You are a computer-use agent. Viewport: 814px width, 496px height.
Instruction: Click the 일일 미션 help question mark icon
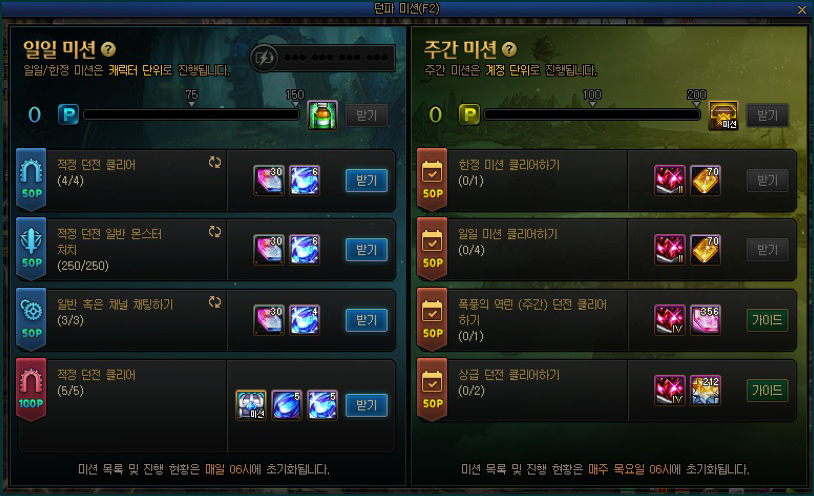pyautogui.click(x=108, y=49)
